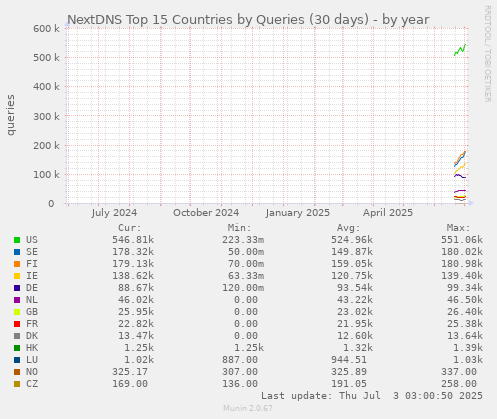Image resolution: width=497 pixels, height=419 pixels.
Task: Click the 'July 2024' axis label
Action: (114, 213)
